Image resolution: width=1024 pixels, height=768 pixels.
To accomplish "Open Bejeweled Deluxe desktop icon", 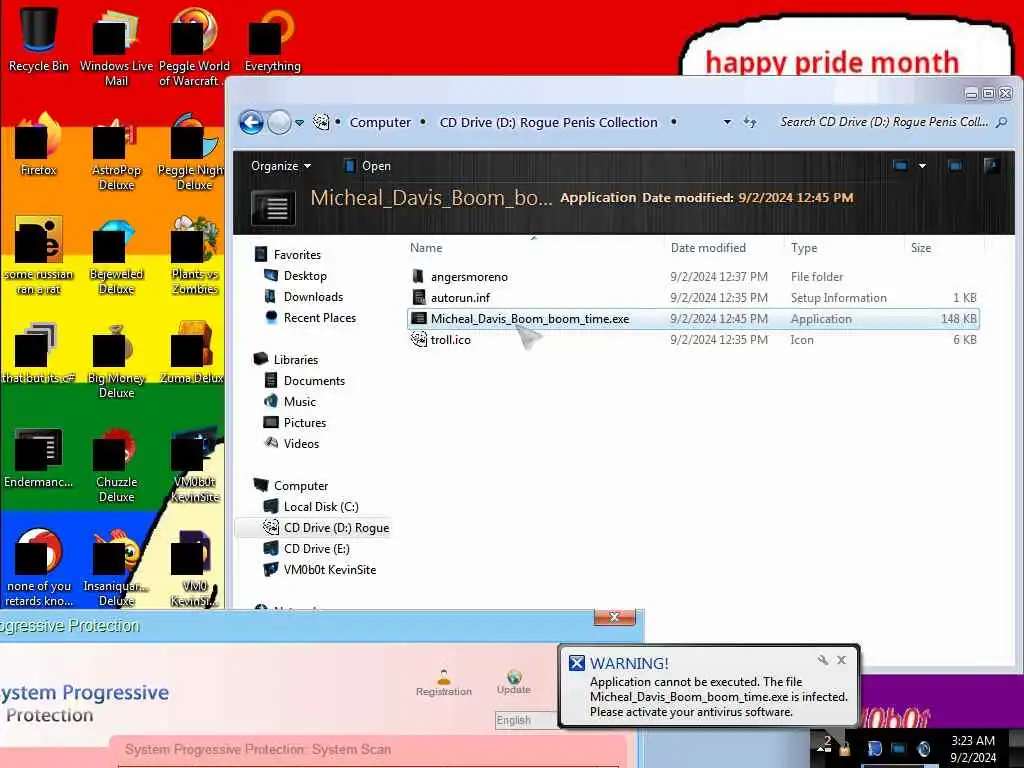I will pyautogui.click(x=116, y=256).
